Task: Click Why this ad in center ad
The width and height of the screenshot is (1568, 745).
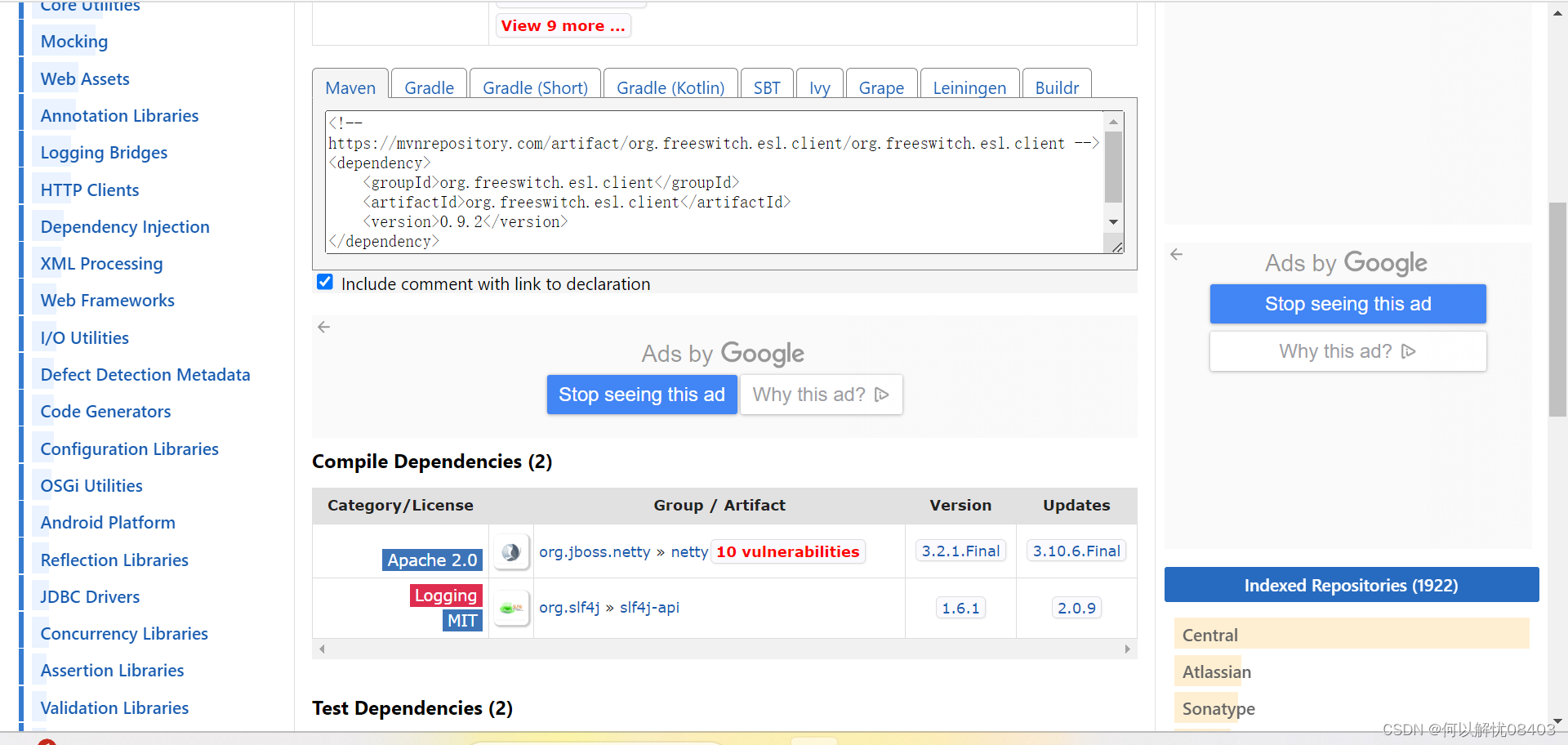Action: 821,395
